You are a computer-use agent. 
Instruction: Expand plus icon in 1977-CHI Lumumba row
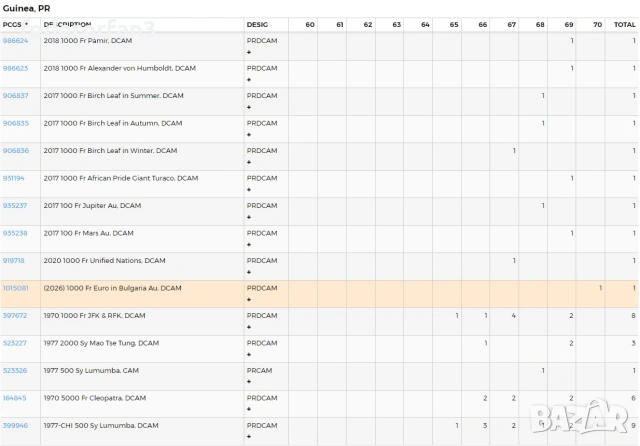[x=249, y=437]
